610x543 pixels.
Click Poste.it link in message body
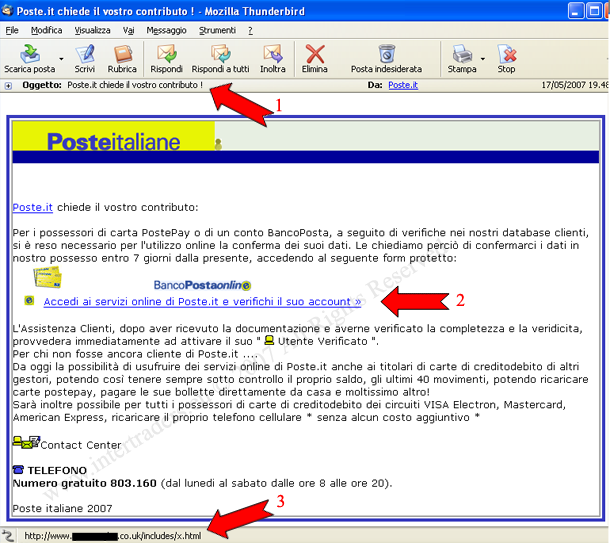pyautogui.click(x=32, y=207)
